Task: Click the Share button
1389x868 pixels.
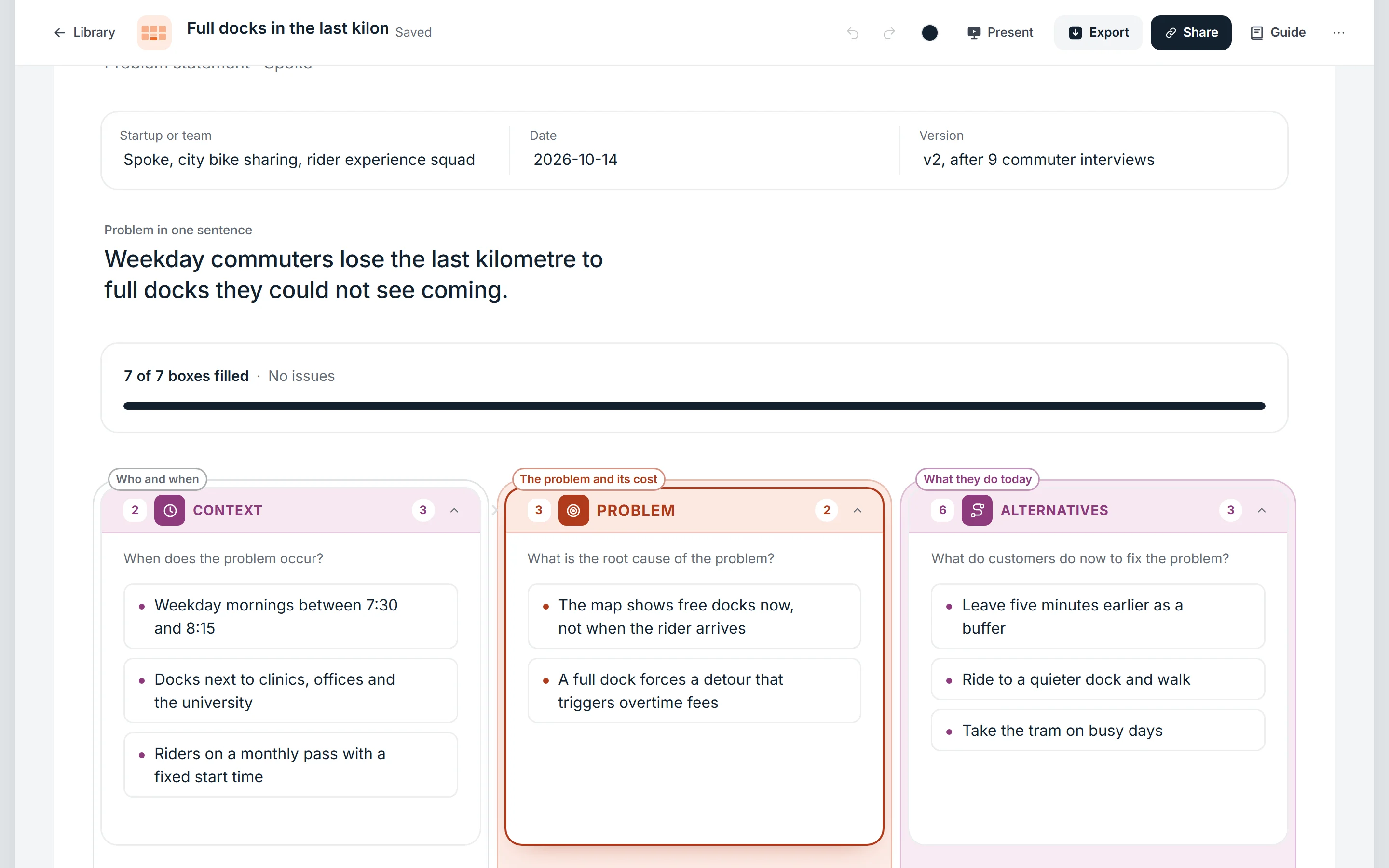Action: 1191,33
